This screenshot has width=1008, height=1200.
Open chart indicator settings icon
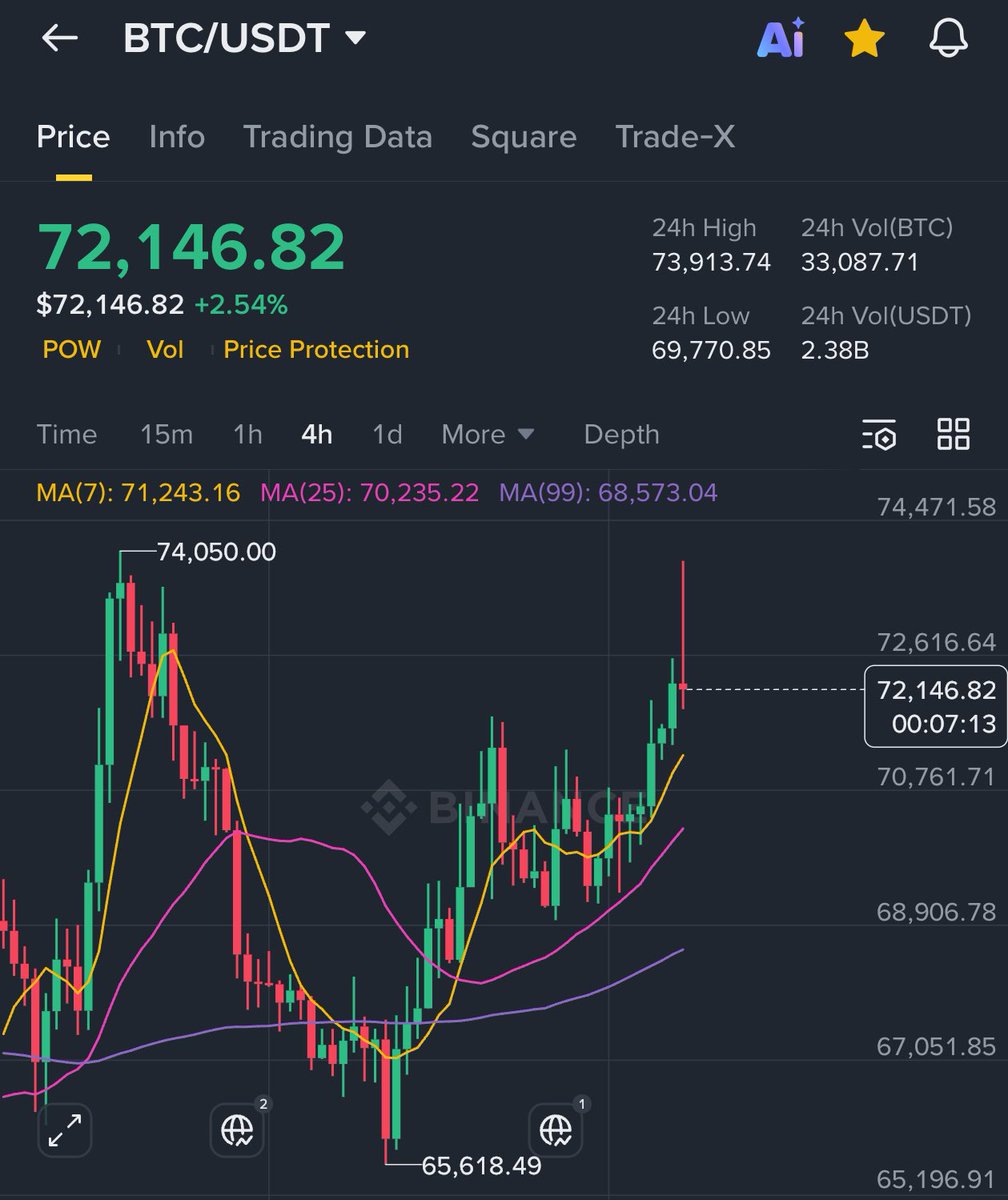[x=879, y=434]
